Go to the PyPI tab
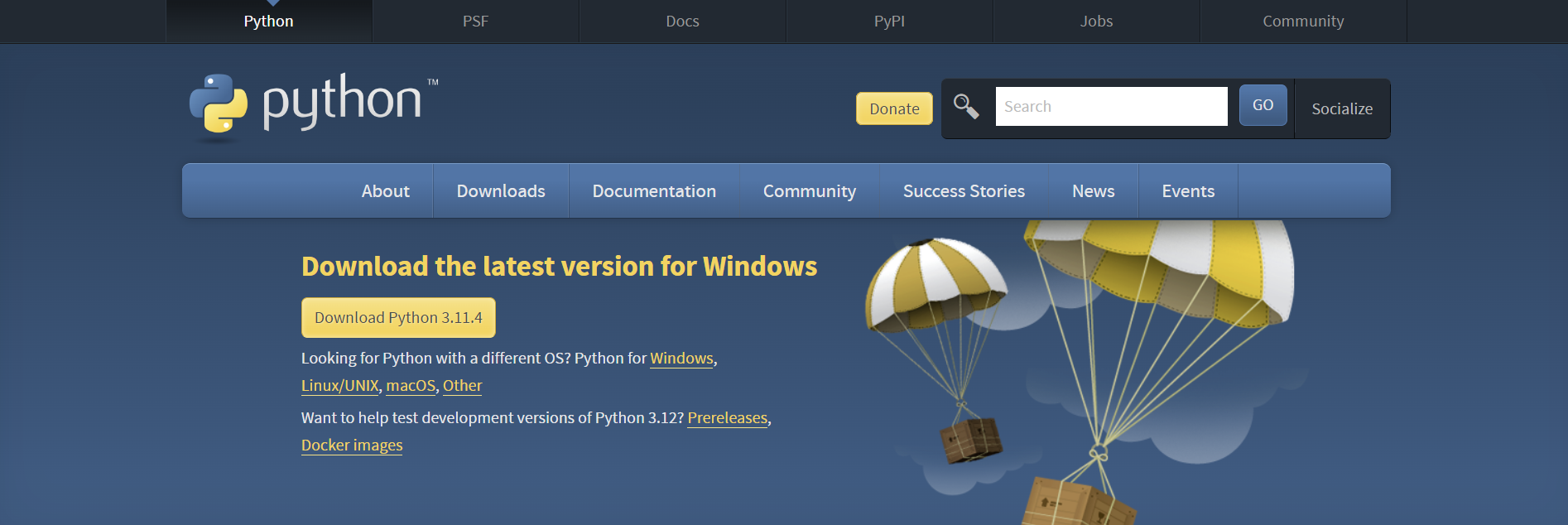This screenshot has width=1568, height=525. pos(890,22)
